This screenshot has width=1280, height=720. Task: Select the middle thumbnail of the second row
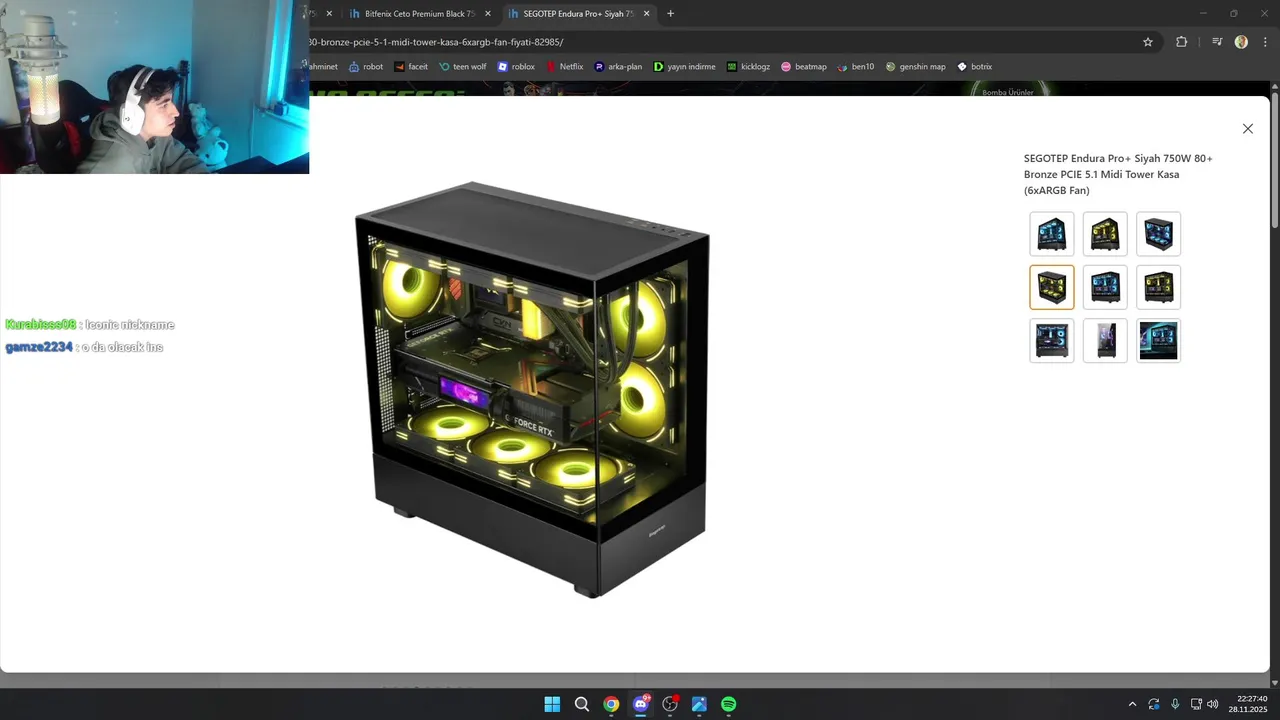[x=1105, y=287]
